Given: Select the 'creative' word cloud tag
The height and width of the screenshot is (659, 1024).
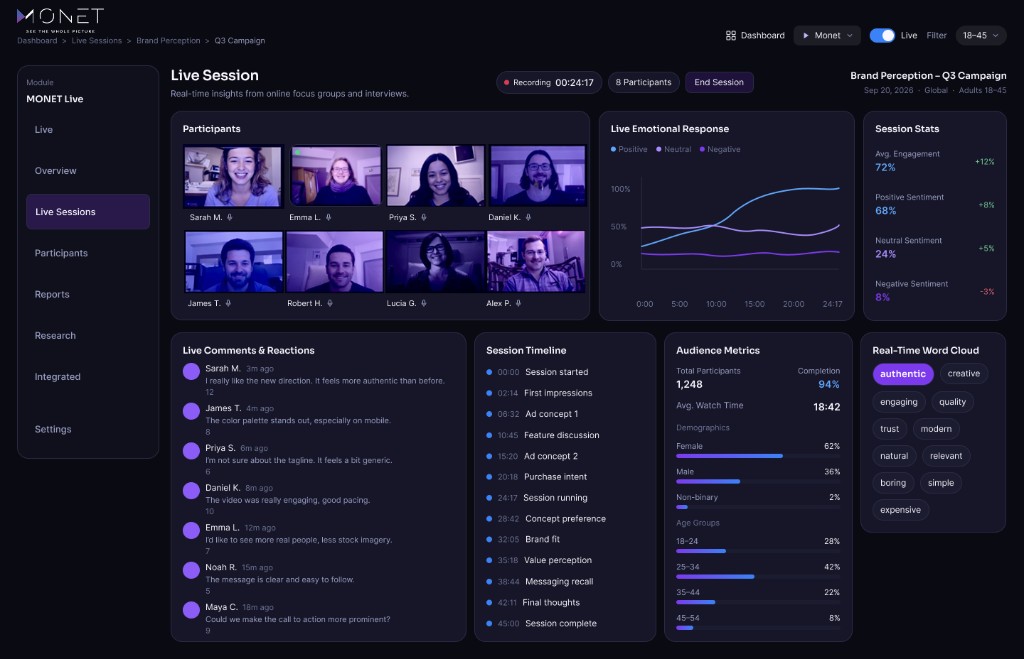Looking at the screenshot, I should click(x=963, y=374).
